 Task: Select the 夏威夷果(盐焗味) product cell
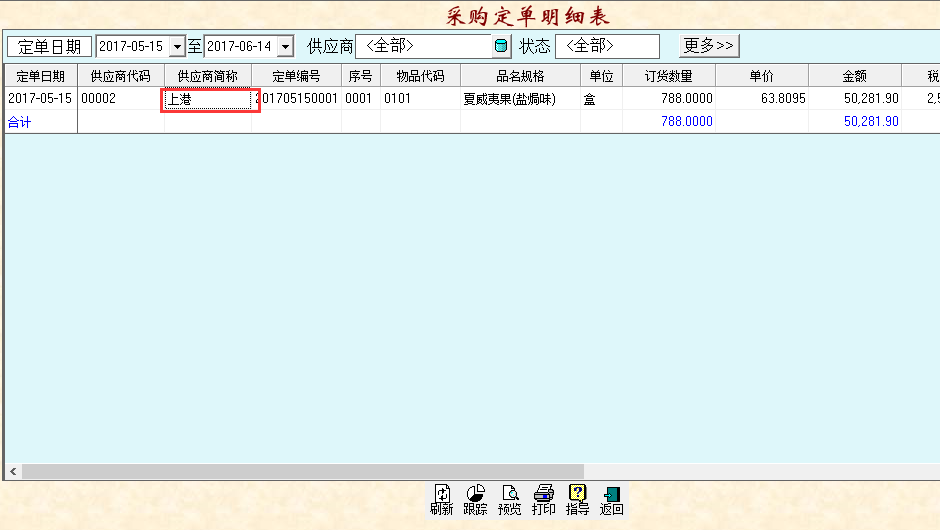click(520, 98)
